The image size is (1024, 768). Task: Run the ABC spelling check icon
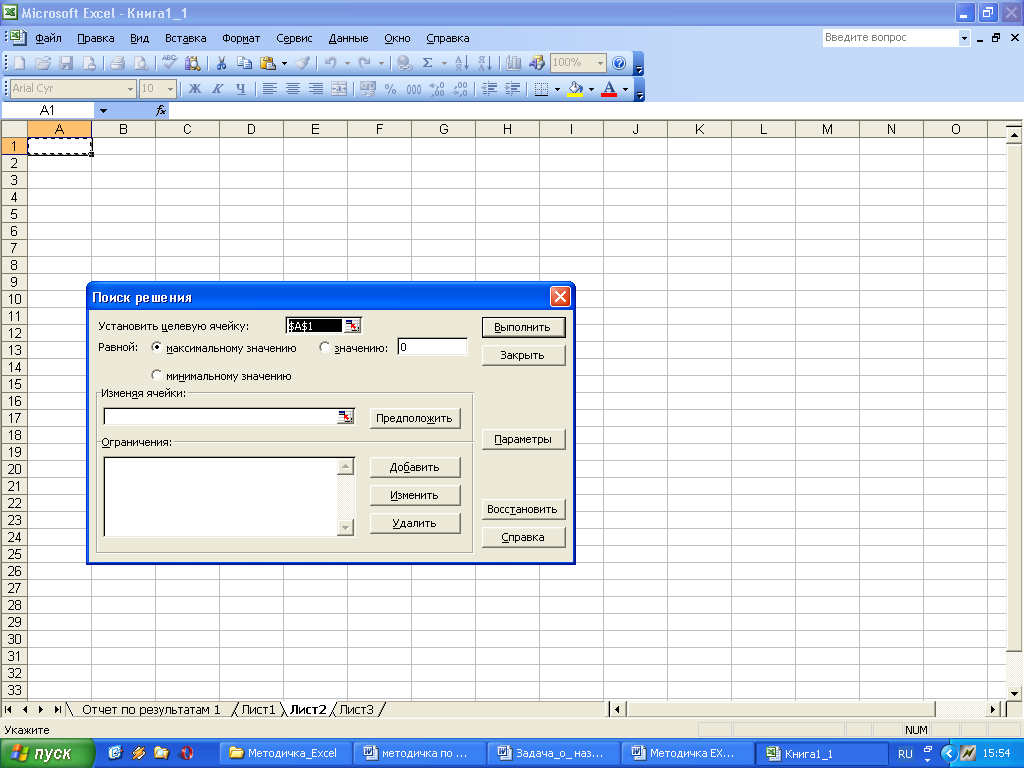pos(170,63)
